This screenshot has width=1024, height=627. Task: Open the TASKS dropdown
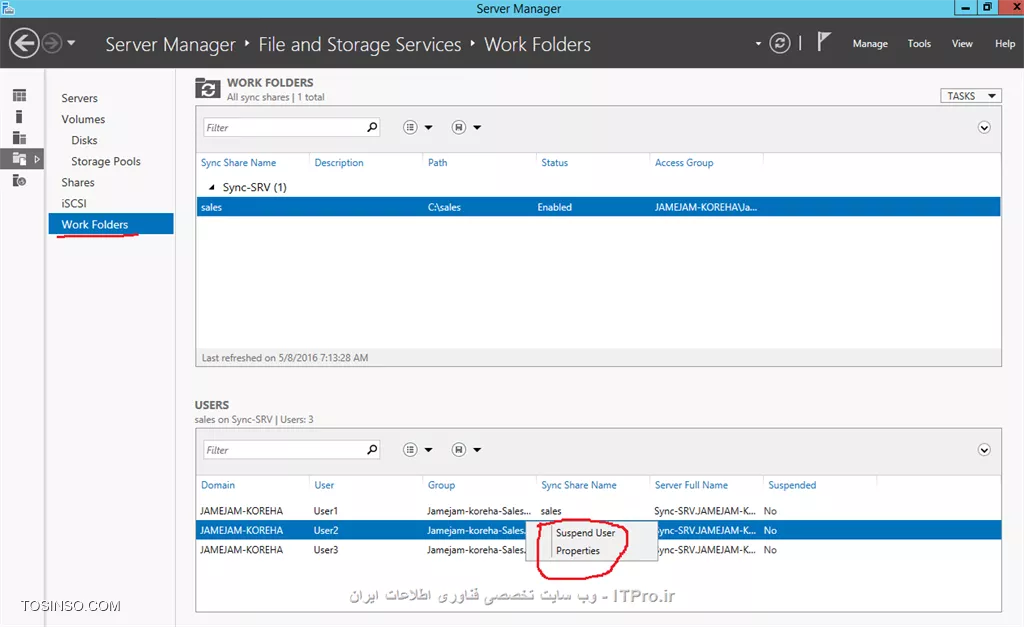(970, 96)
